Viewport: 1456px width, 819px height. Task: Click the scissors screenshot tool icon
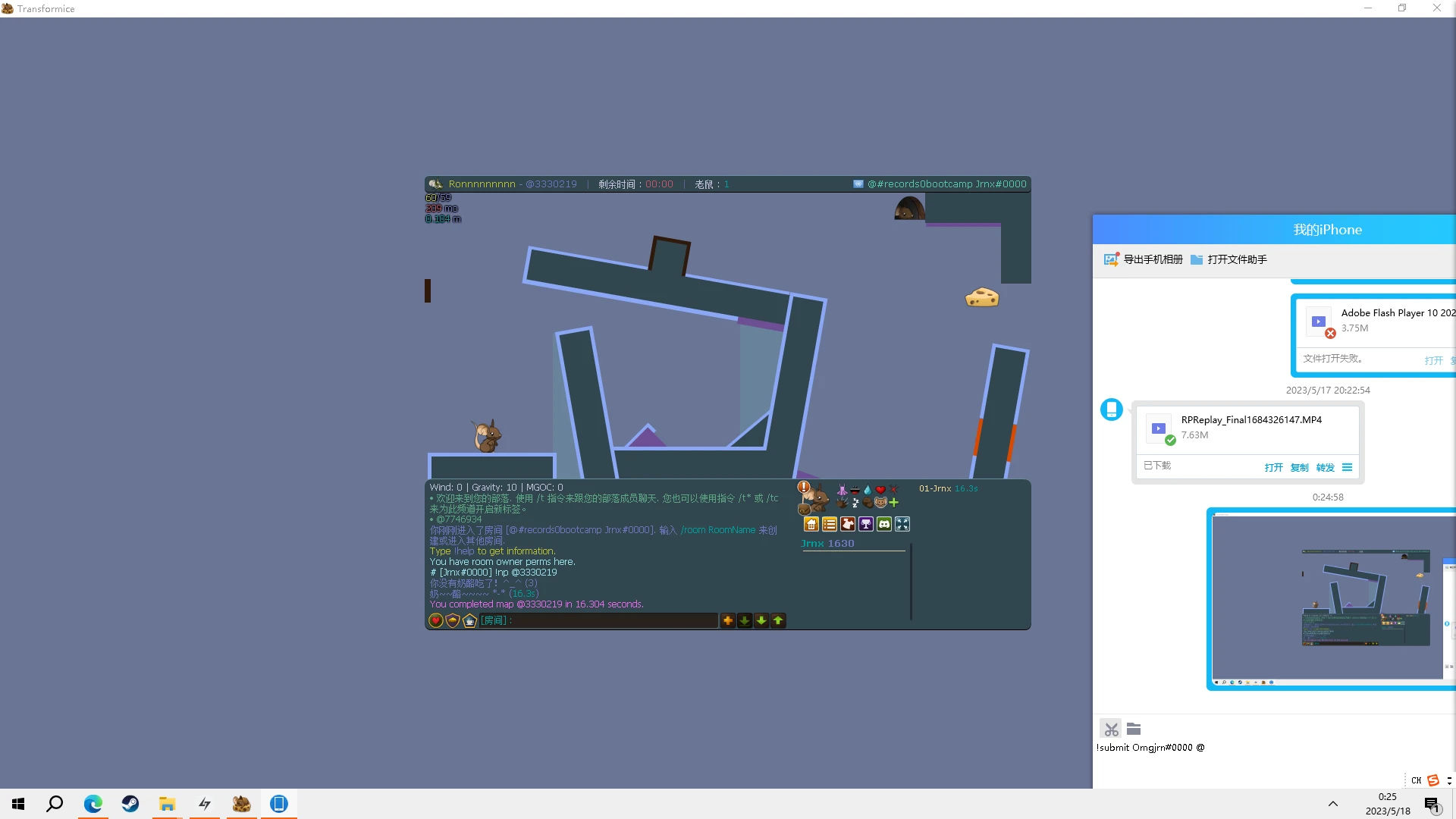coord(1111,729)
